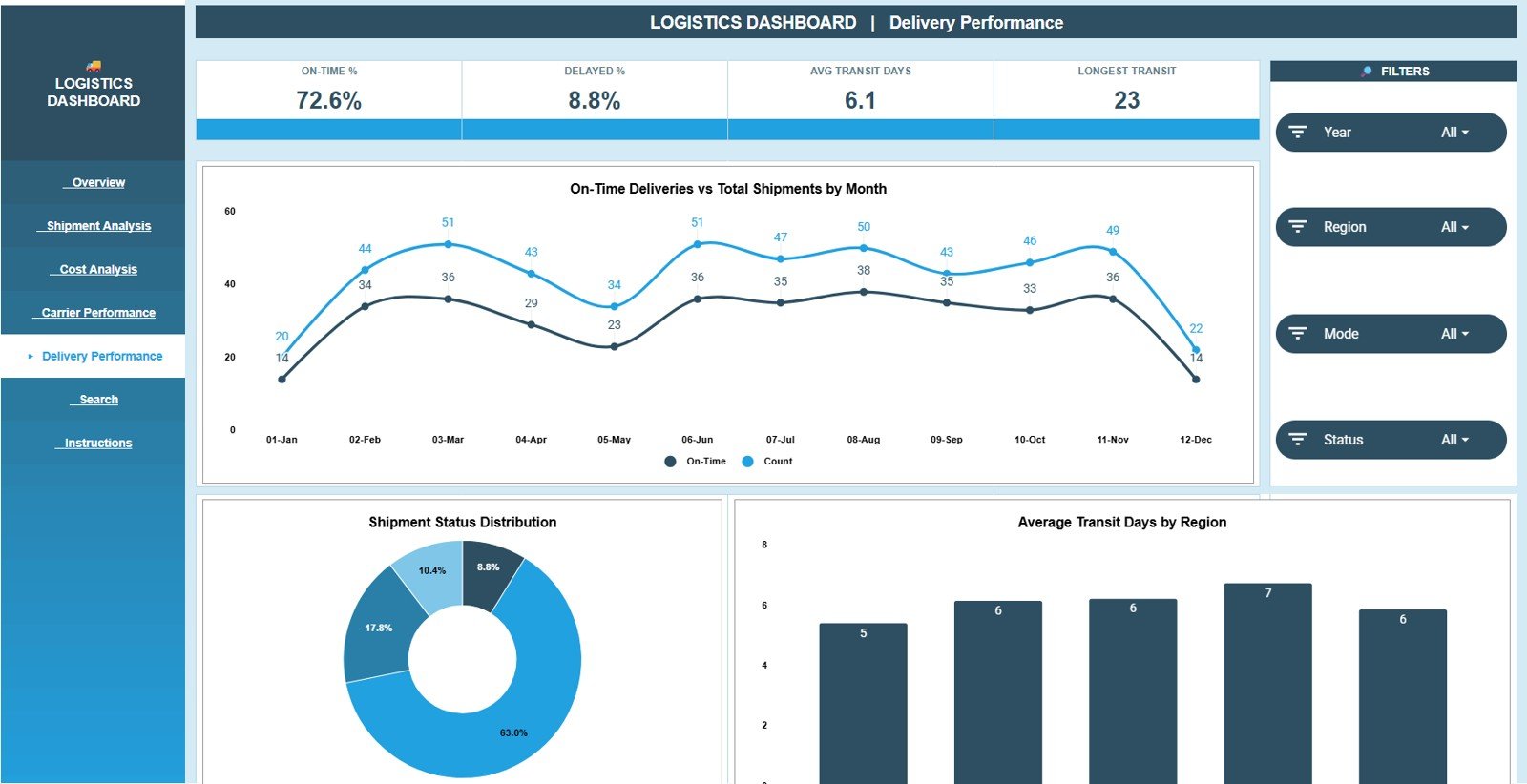The height and width of the screenshot is (784, 1527).
Task: Click the arrow marker beside Delivery Performance
Action: pyautogui.click(x=31, y=357)
